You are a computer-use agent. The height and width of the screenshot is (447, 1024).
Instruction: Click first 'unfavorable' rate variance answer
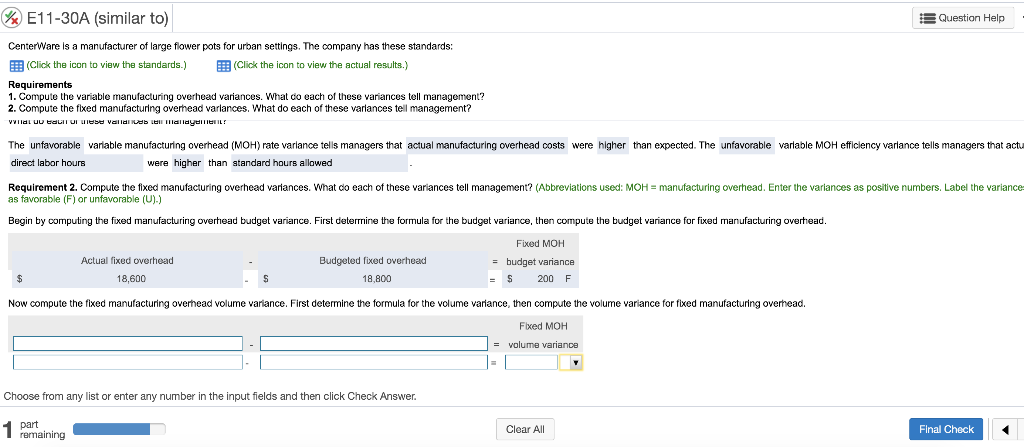click(x=56, y=145)
